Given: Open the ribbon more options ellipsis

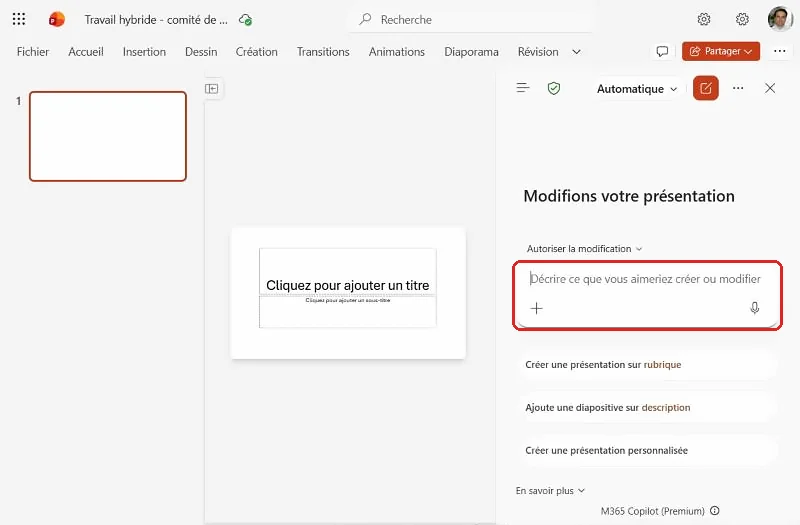Looking at the screenshot, I should pyautogui.click(x=780, y=51).
